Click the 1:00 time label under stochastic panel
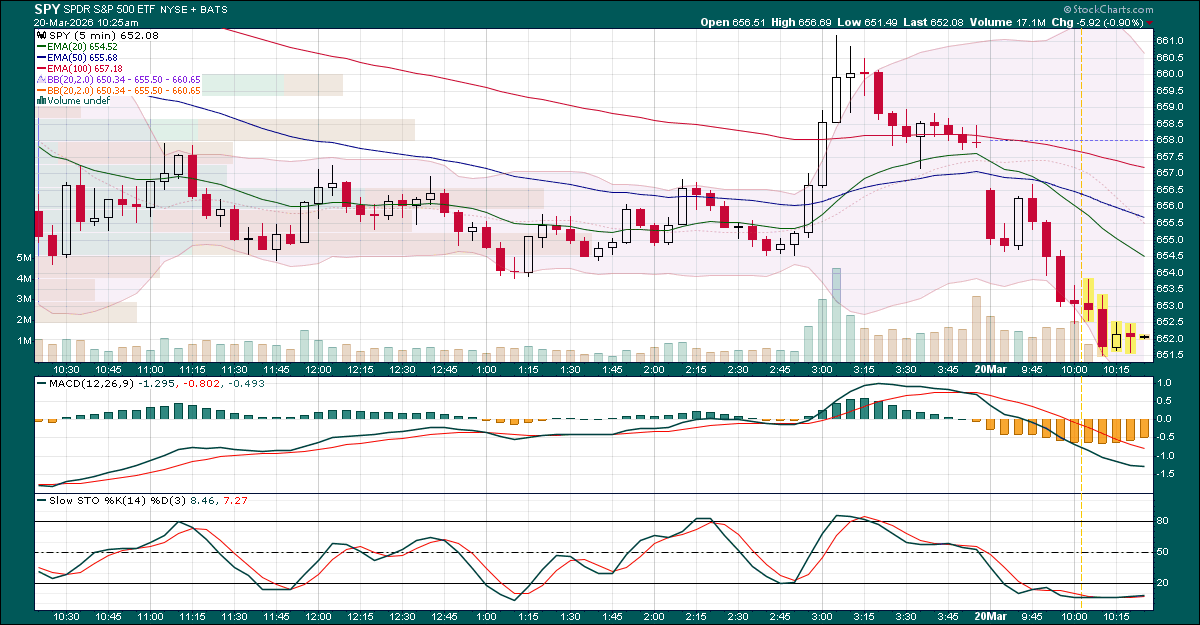 (x=487, y=619)
